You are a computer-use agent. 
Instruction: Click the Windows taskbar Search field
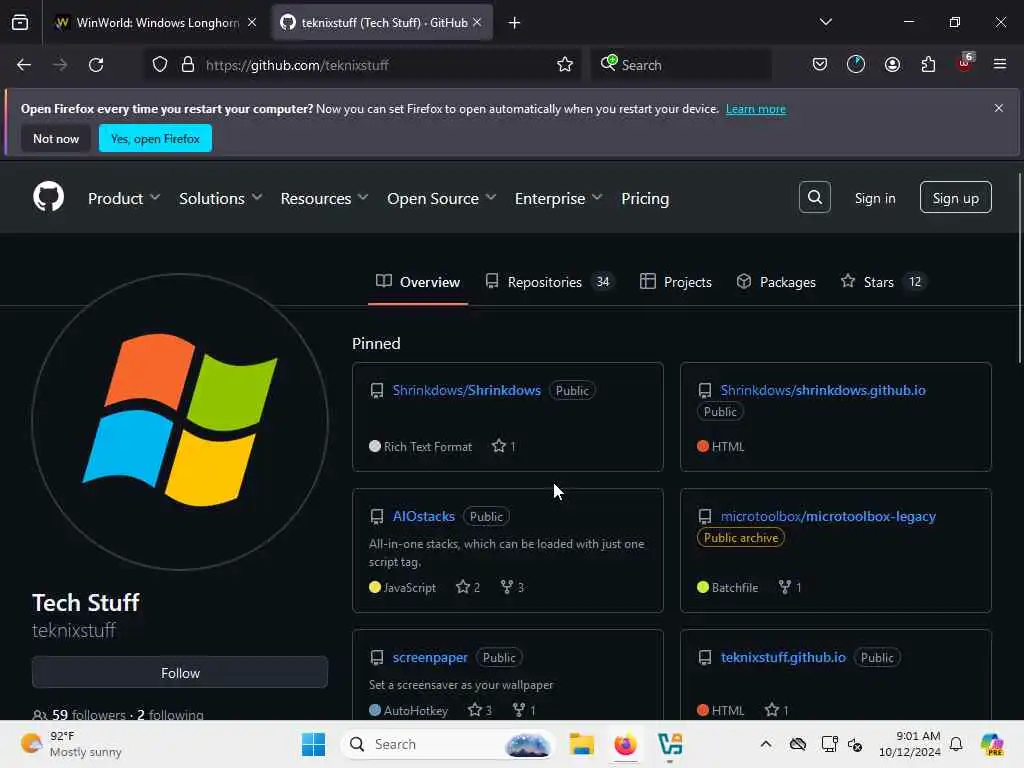[447, 744]
